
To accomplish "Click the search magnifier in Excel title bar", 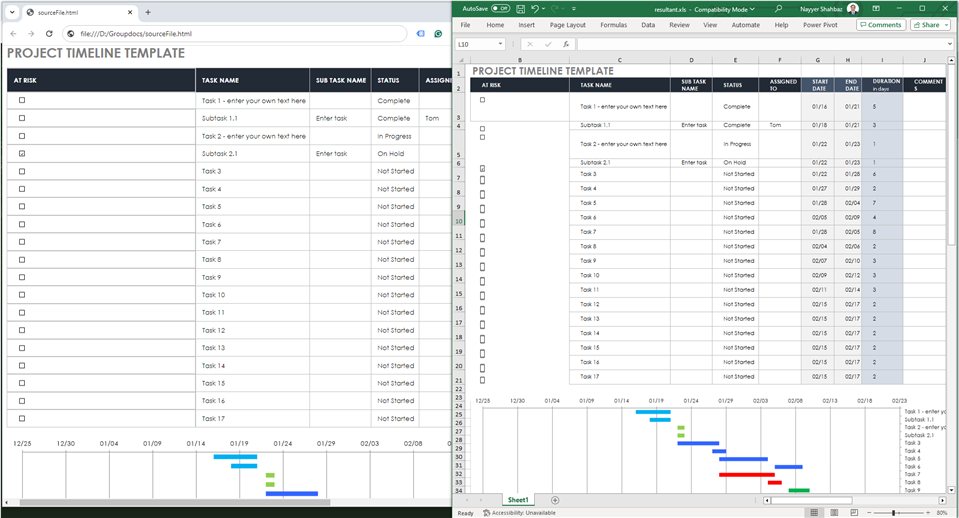I will [778, 9].
